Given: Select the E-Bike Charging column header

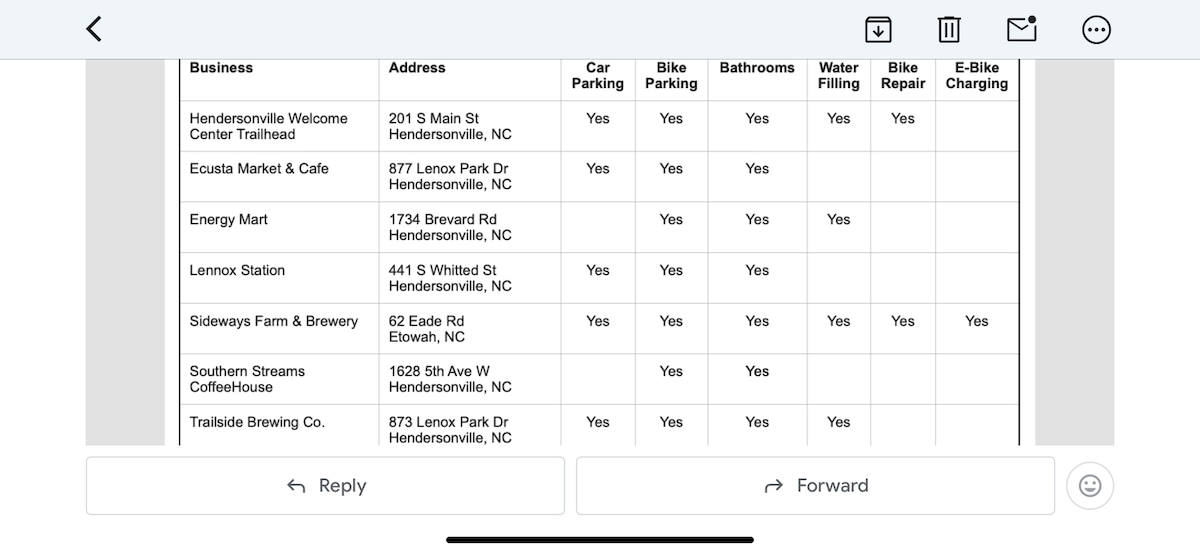Looking at the screenshot, I should [x=977, y=76].
